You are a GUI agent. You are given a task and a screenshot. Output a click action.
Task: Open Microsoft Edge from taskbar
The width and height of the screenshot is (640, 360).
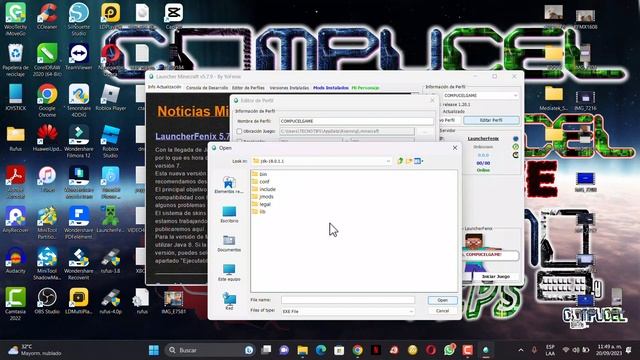coord(321,350)
